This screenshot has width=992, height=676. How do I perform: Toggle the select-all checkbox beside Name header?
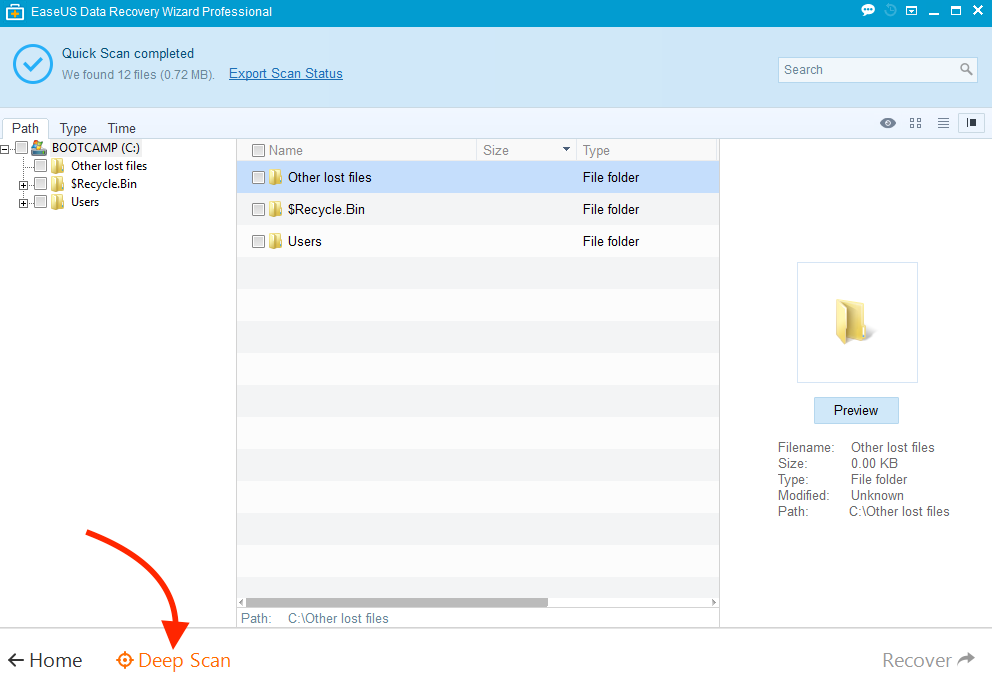click(x=258, y=150)
